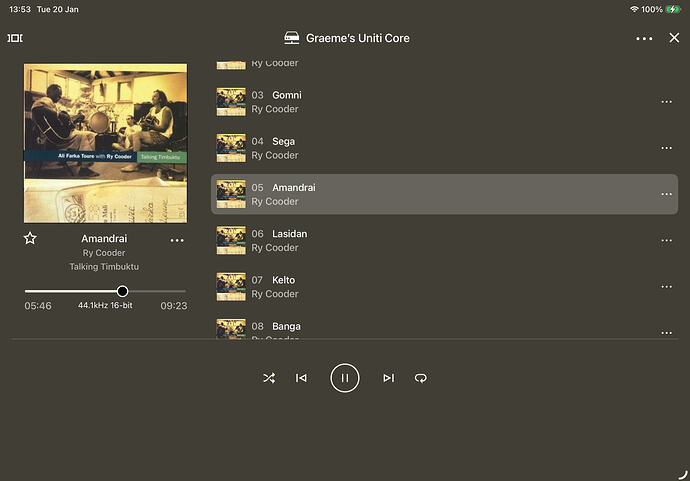Toggle repeat playback mode
Image resolution: width=690 pixels, height=481 pixels.
tap(421, 378)
